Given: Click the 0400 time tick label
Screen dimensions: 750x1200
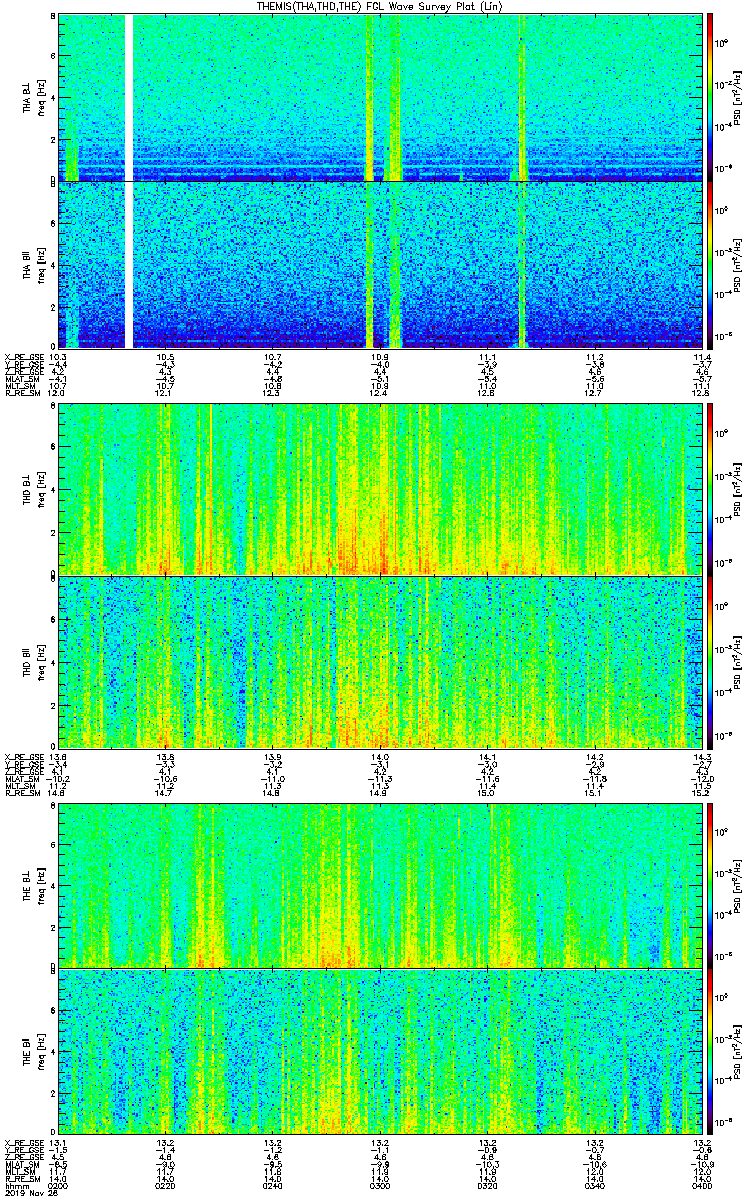Looking at the screenshot, I should [x=703, y=1185].
